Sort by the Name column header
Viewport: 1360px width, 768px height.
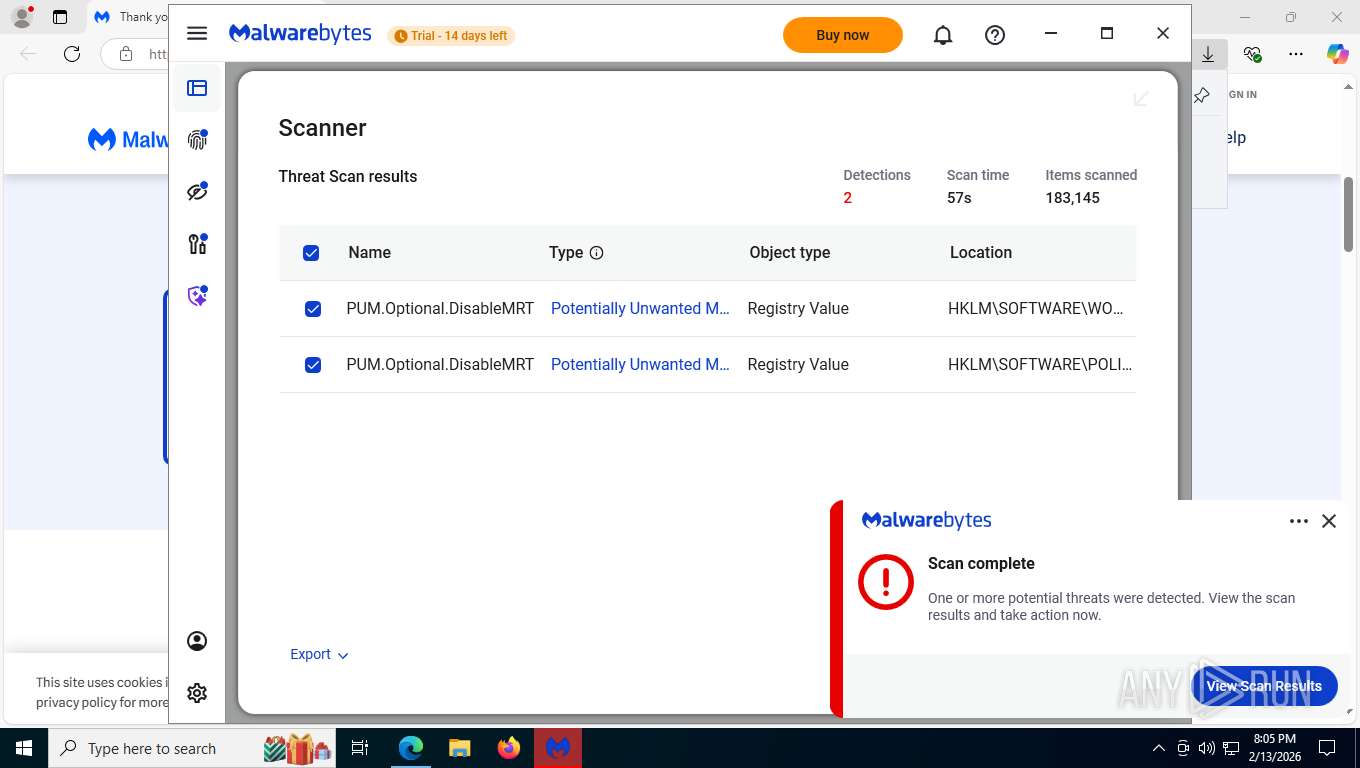pos(369,252)
